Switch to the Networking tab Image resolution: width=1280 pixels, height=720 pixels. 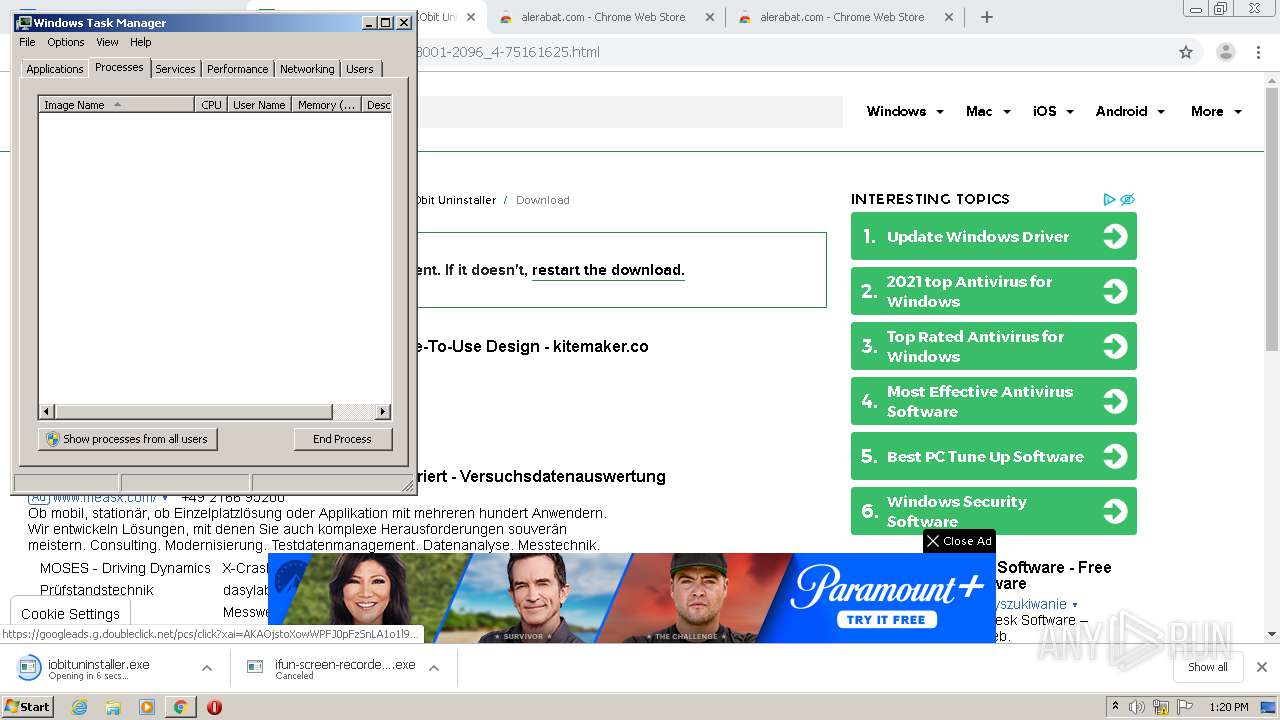pyautogui.click(x=307, y=69)
